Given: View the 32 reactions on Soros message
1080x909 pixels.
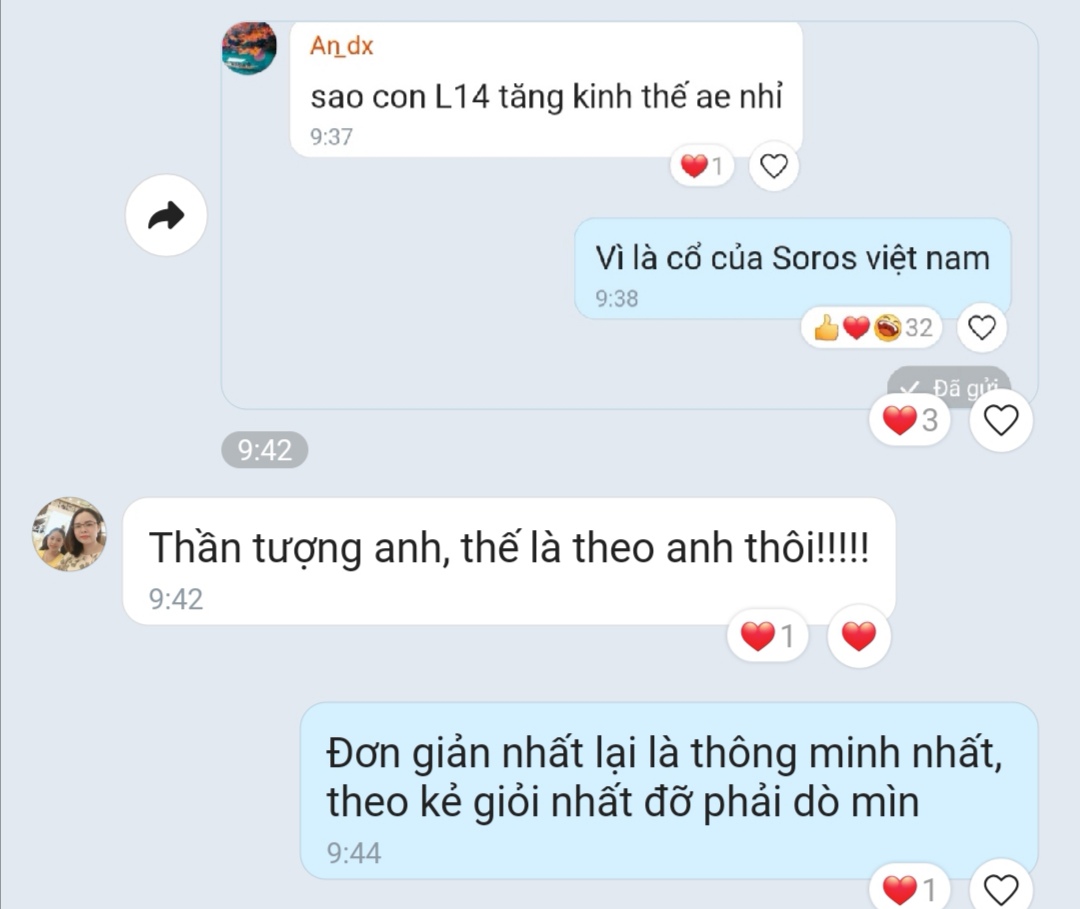Looking at the screenshot, I should pos(872,328).
